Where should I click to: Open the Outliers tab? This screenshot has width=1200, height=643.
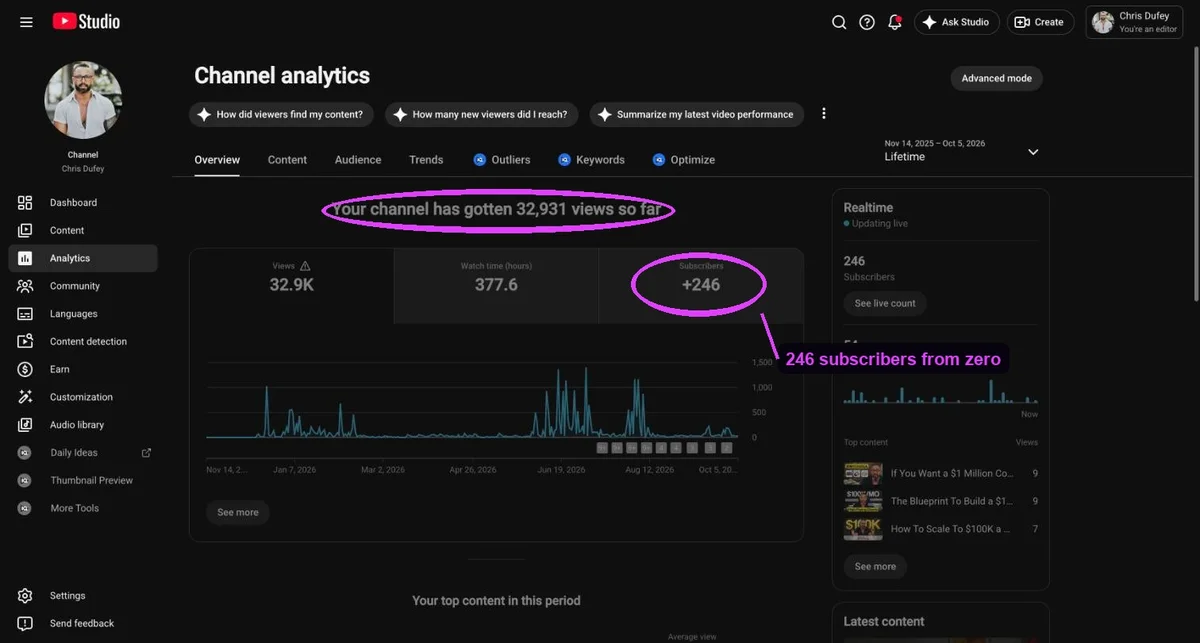502,160
